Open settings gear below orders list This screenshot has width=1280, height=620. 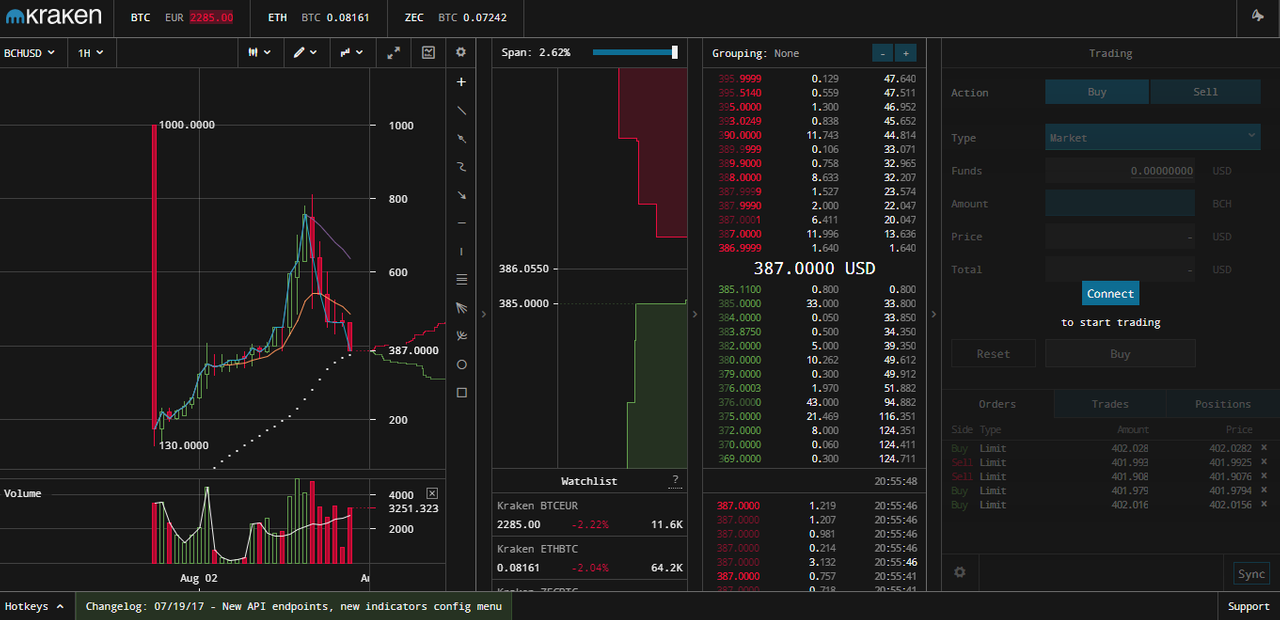pyautogui.click(x=960, y=572)
